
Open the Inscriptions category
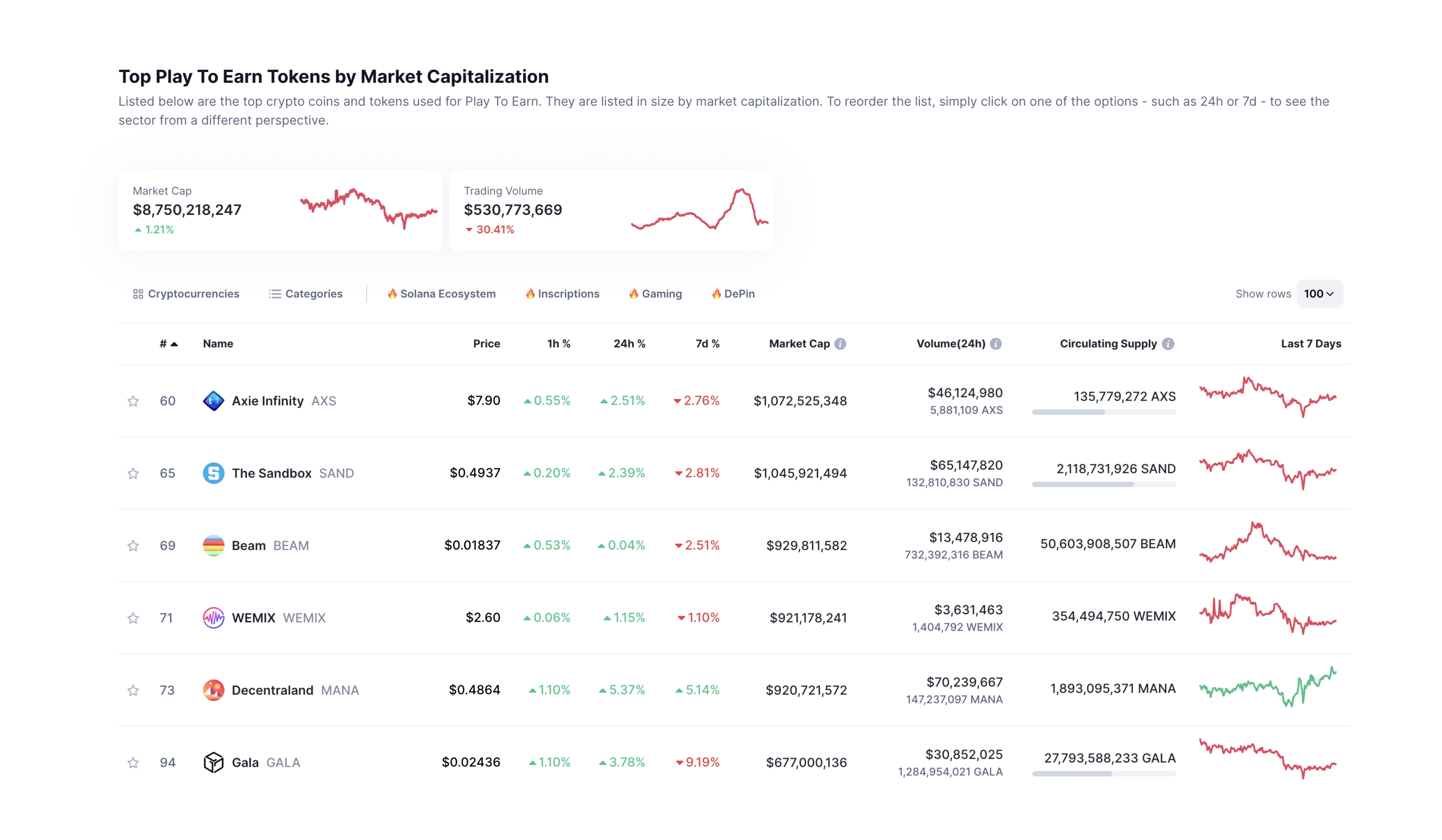click(562, 294)
